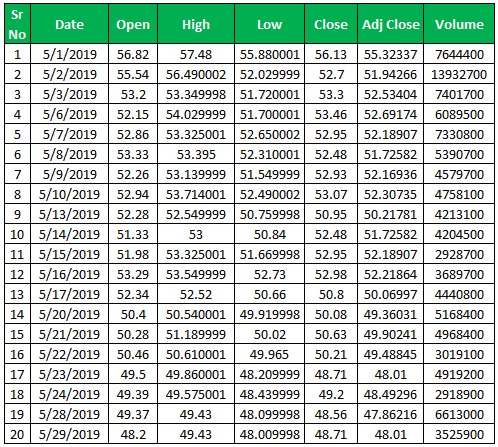Click the Adj Close value 47.86216

coord(390,414)
